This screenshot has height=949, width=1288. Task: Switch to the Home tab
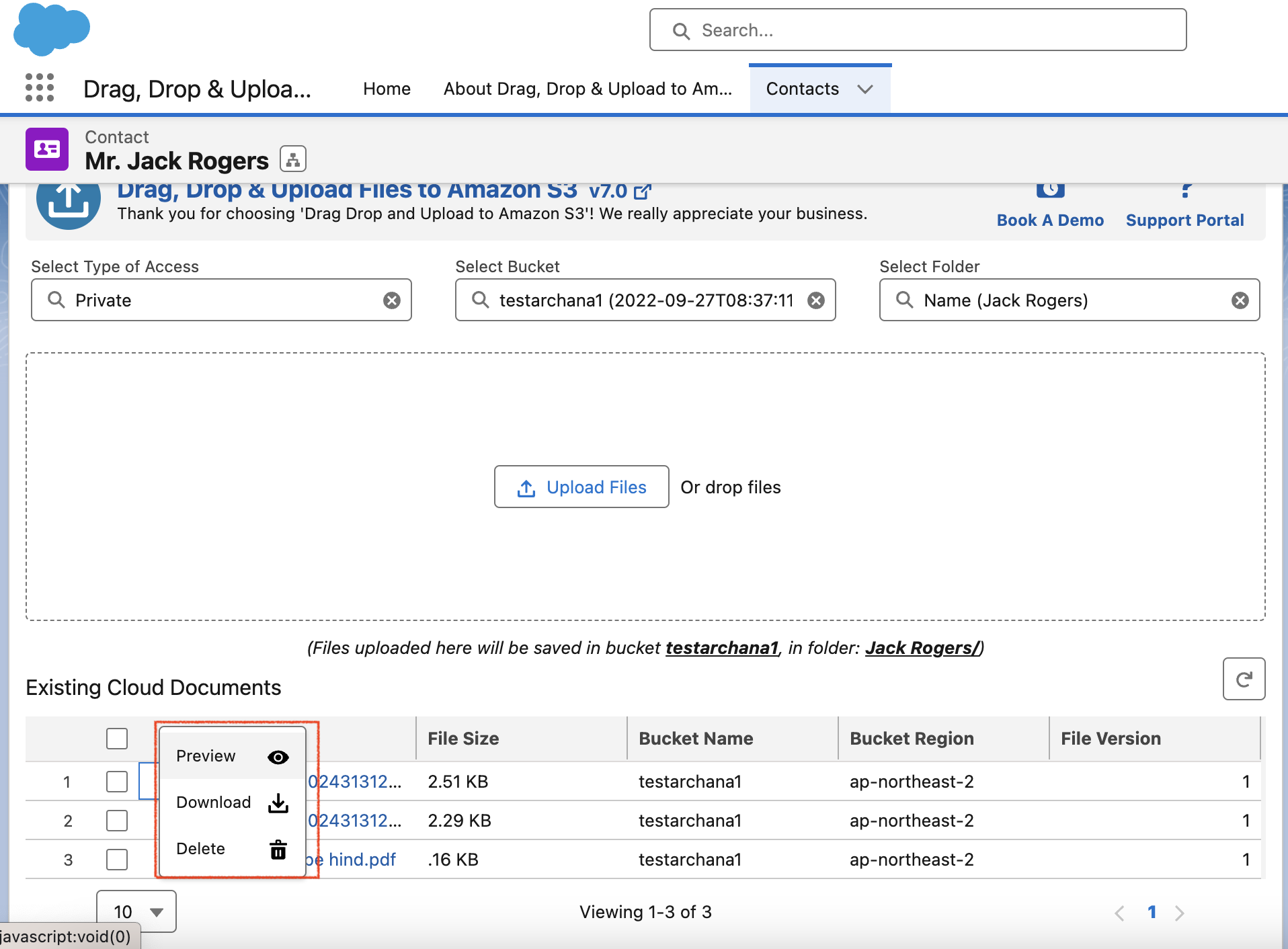click(x=387, y=89)
